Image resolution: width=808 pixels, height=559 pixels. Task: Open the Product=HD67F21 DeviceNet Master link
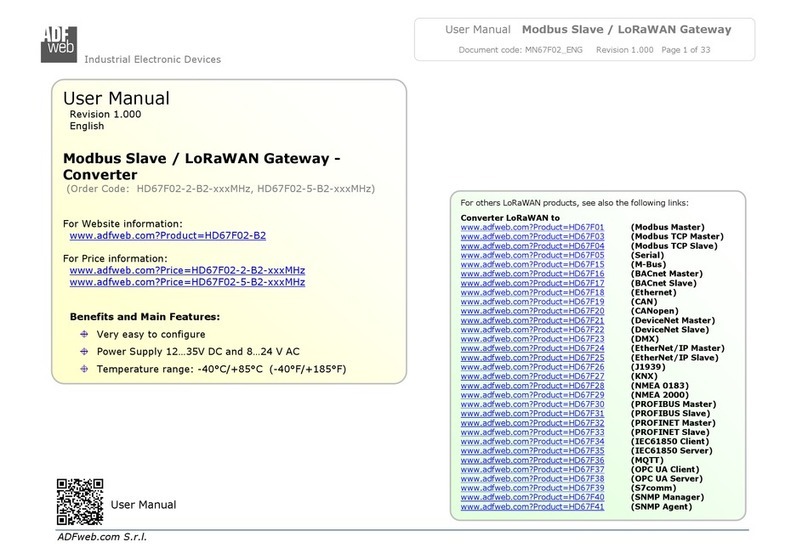(x=532, y=320)
